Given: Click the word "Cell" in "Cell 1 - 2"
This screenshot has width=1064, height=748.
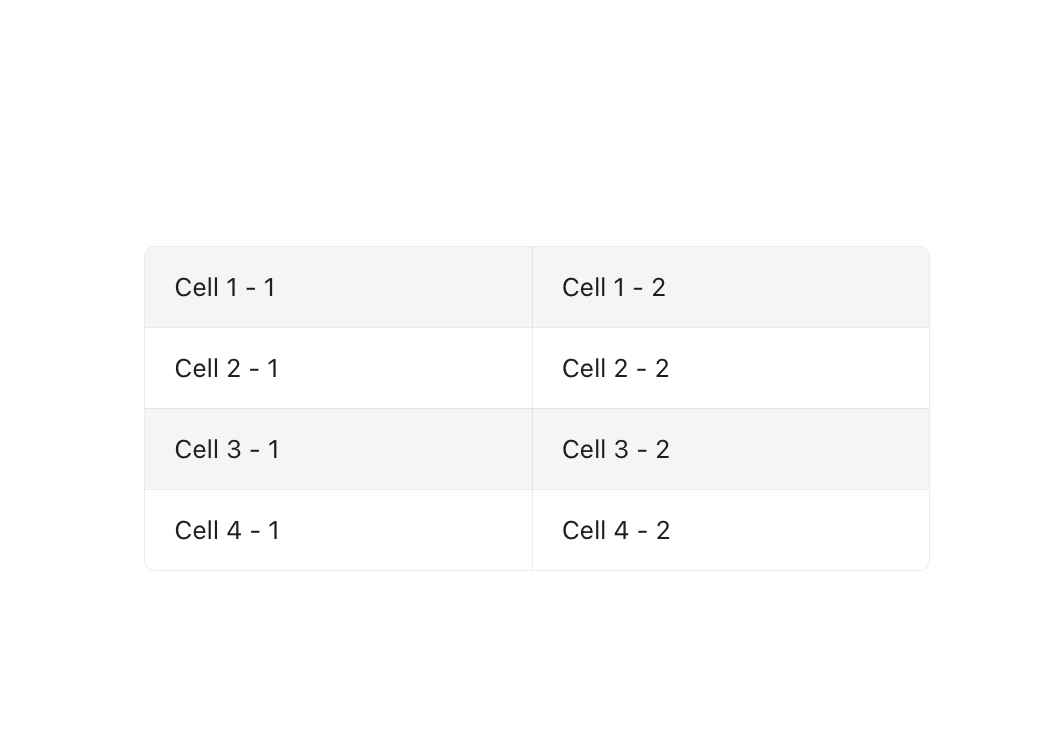Looking at the screenshot, I should [x=584, y=287].
